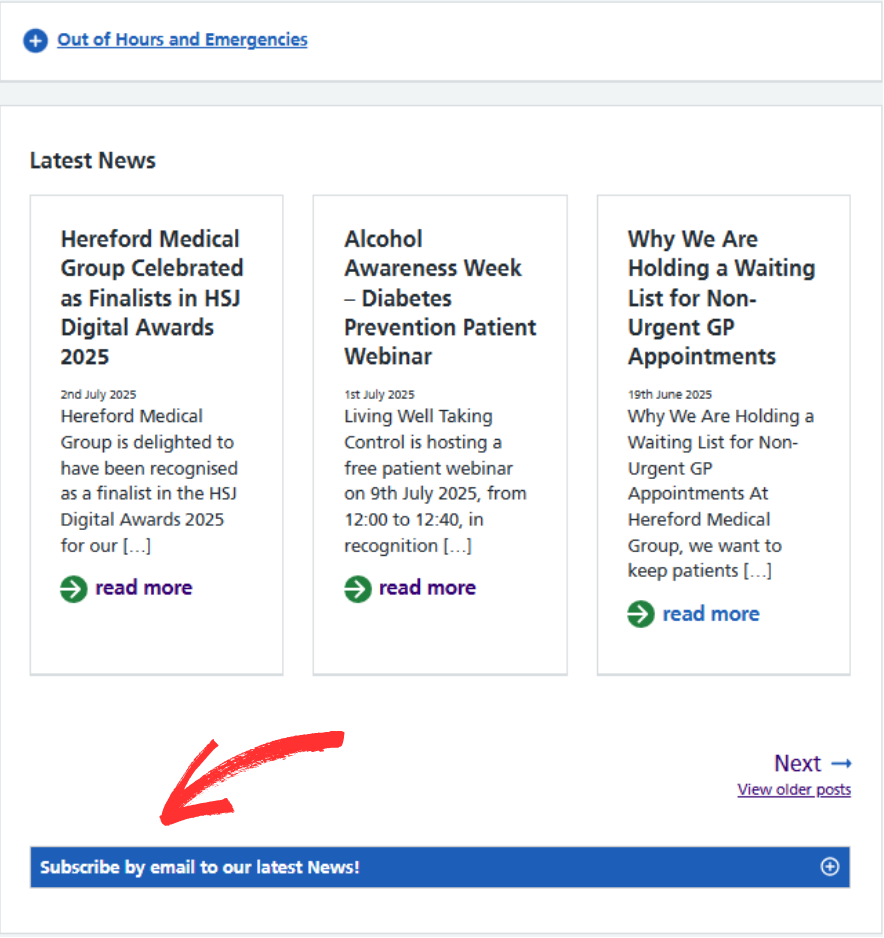Image resolution: width=884 pixels, height=938 pixels.
Task: Go to the Next news page
Action: pyautogui.click(x=798, y=764)
